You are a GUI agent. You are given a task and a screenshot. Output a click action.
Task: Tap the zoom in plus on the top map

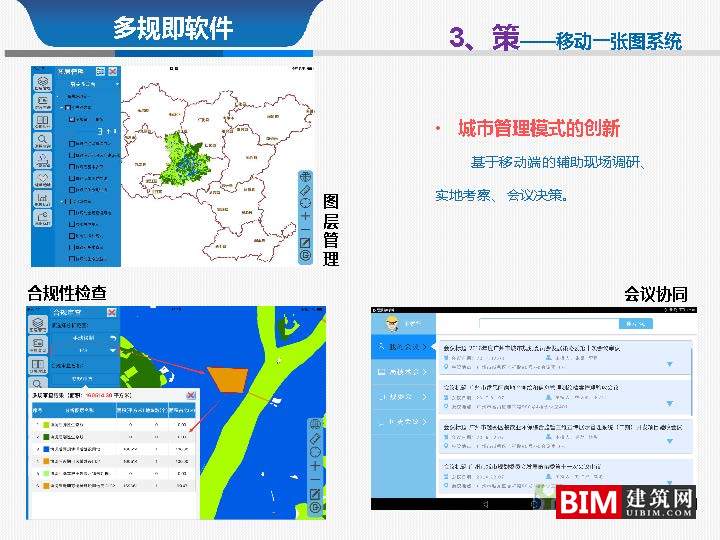[x=305, y=217]
